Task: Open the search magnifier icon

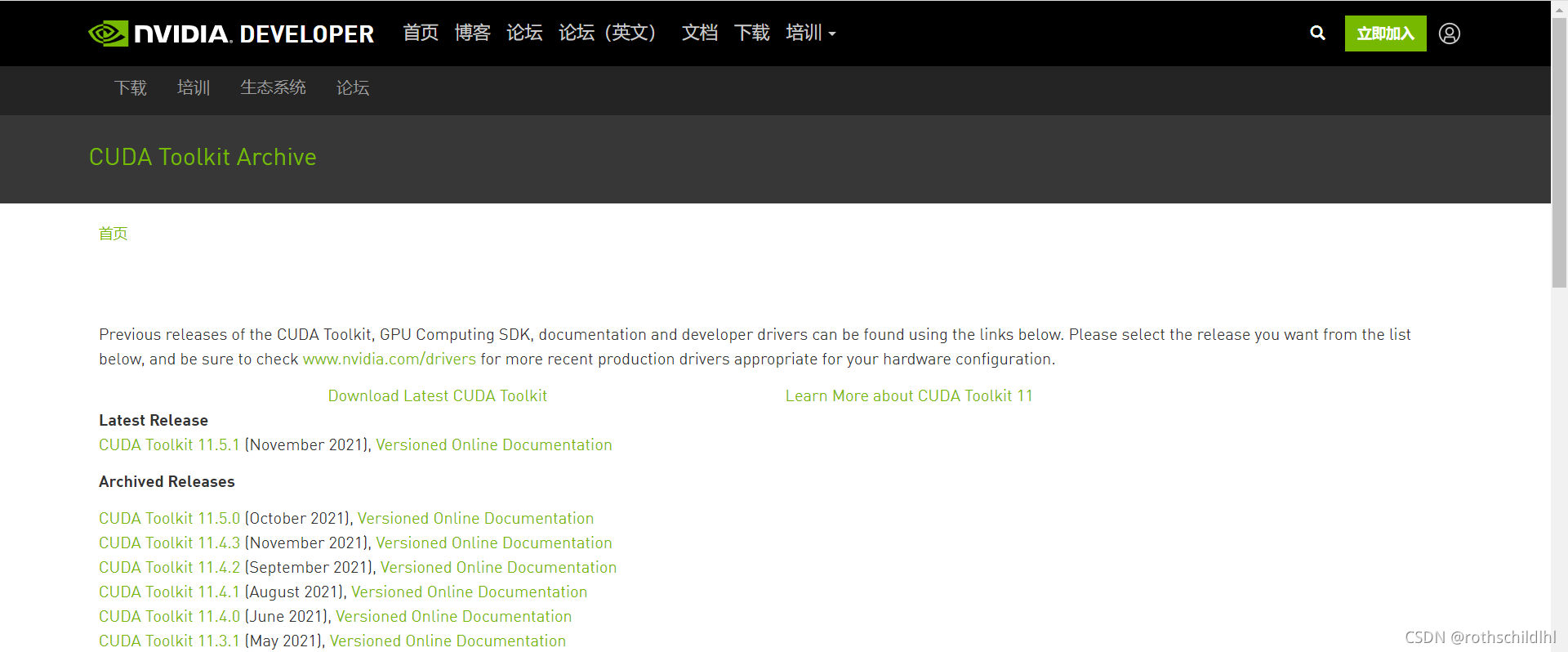Action: (x=1317, y=33)
